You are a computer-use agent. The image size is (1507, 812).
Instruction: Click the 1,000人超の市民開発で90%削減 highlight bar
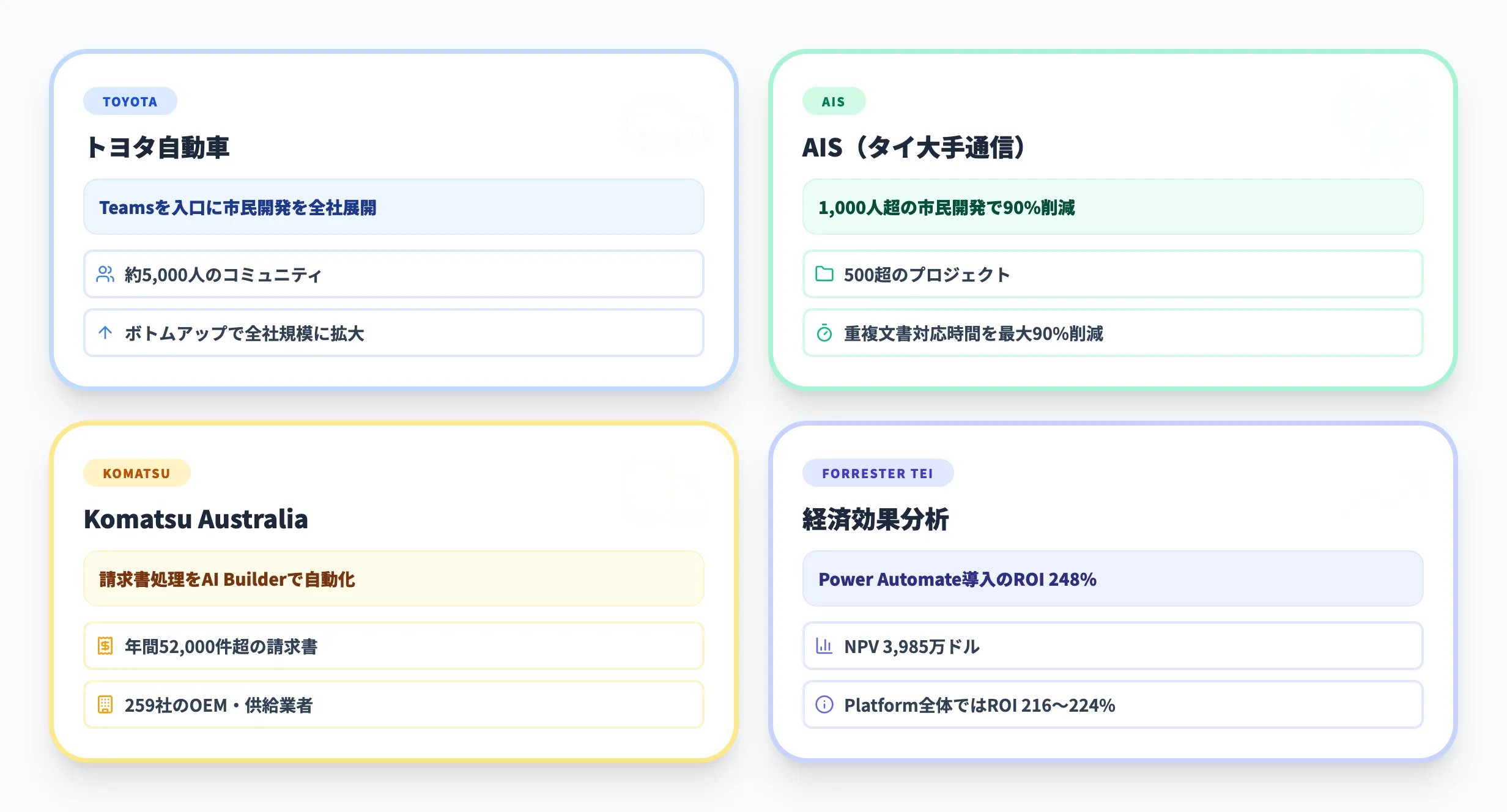[x=1112, y=207]
